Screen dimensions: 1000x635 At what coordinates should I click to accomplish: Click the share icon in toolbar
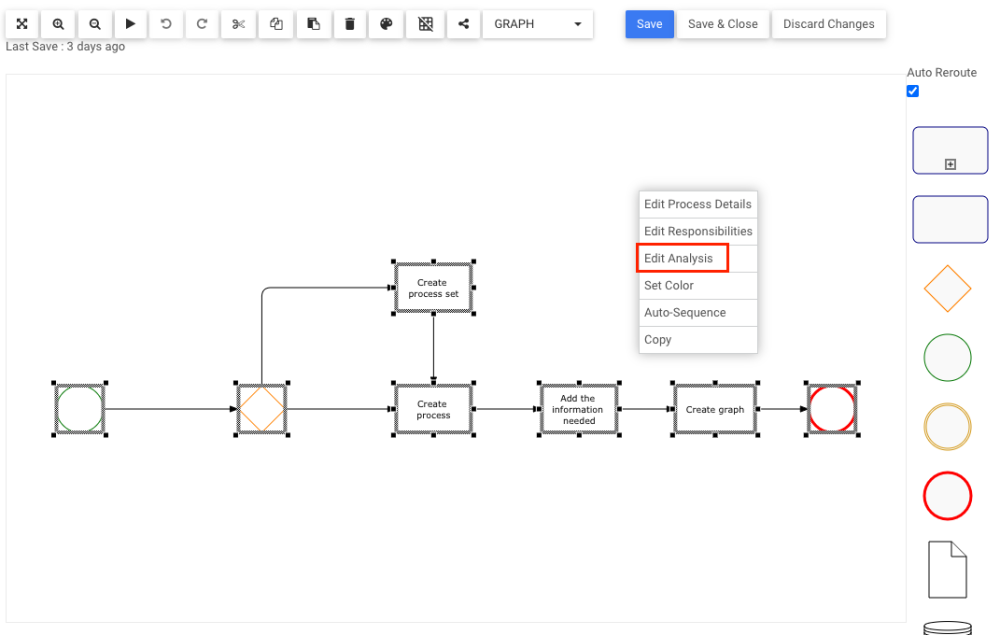(x=463, y=24)
